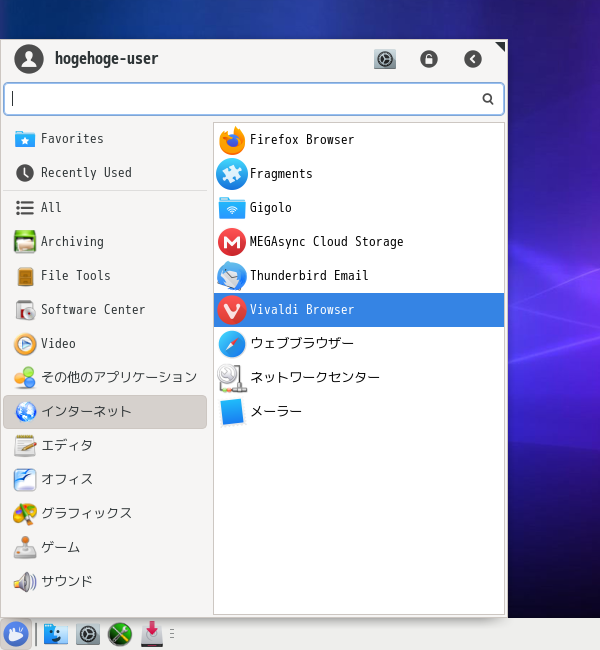Launch the ウェブブラウザー application
Viewport: 600px width, 650px height.
click(x=359, y=344)
